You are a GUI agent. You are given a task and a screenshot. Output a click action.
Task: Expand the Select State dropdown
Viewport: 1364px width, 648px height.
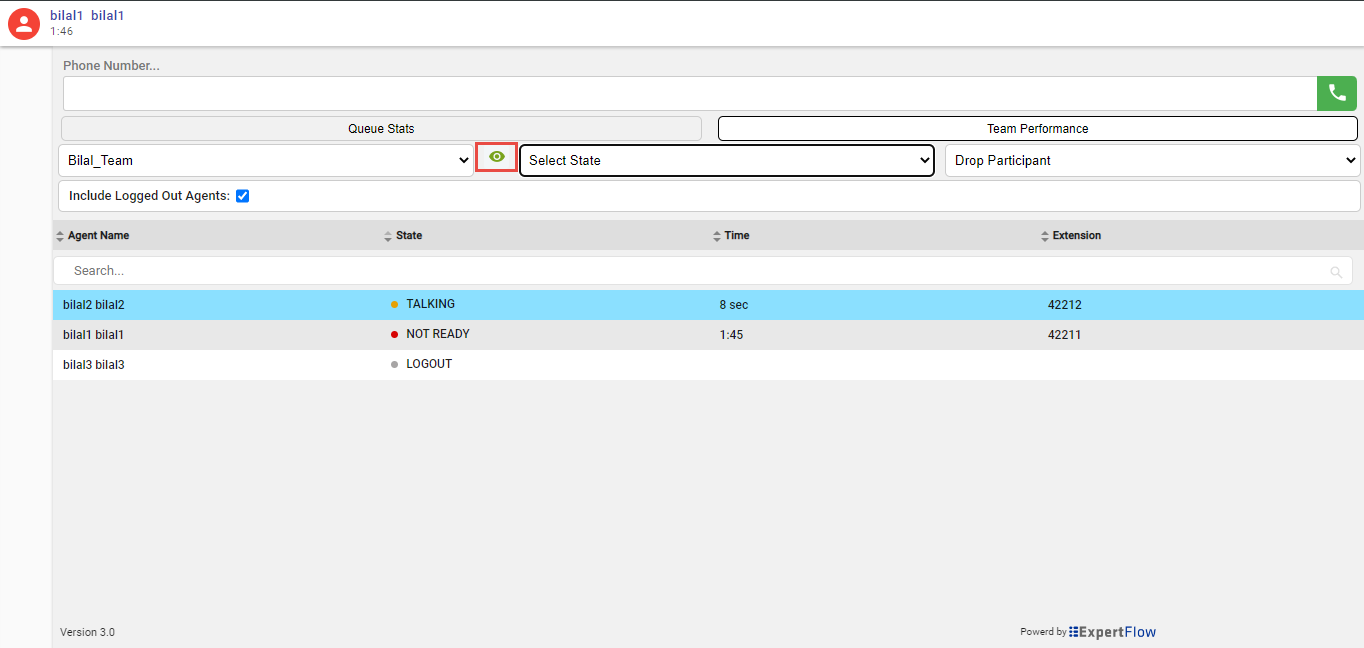727,160
